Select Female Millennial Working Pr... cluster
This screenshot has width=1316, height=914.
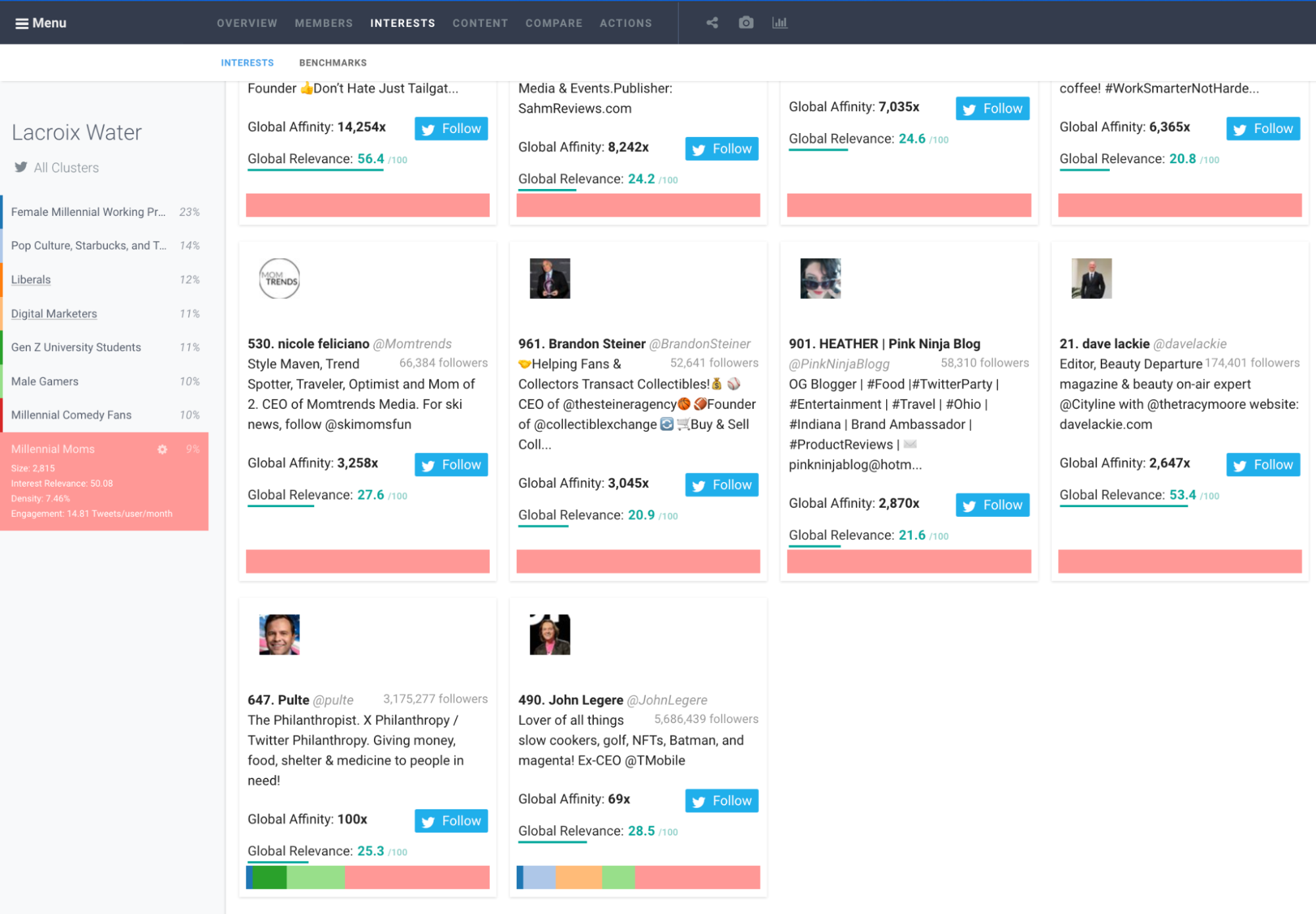pos(105,212)
